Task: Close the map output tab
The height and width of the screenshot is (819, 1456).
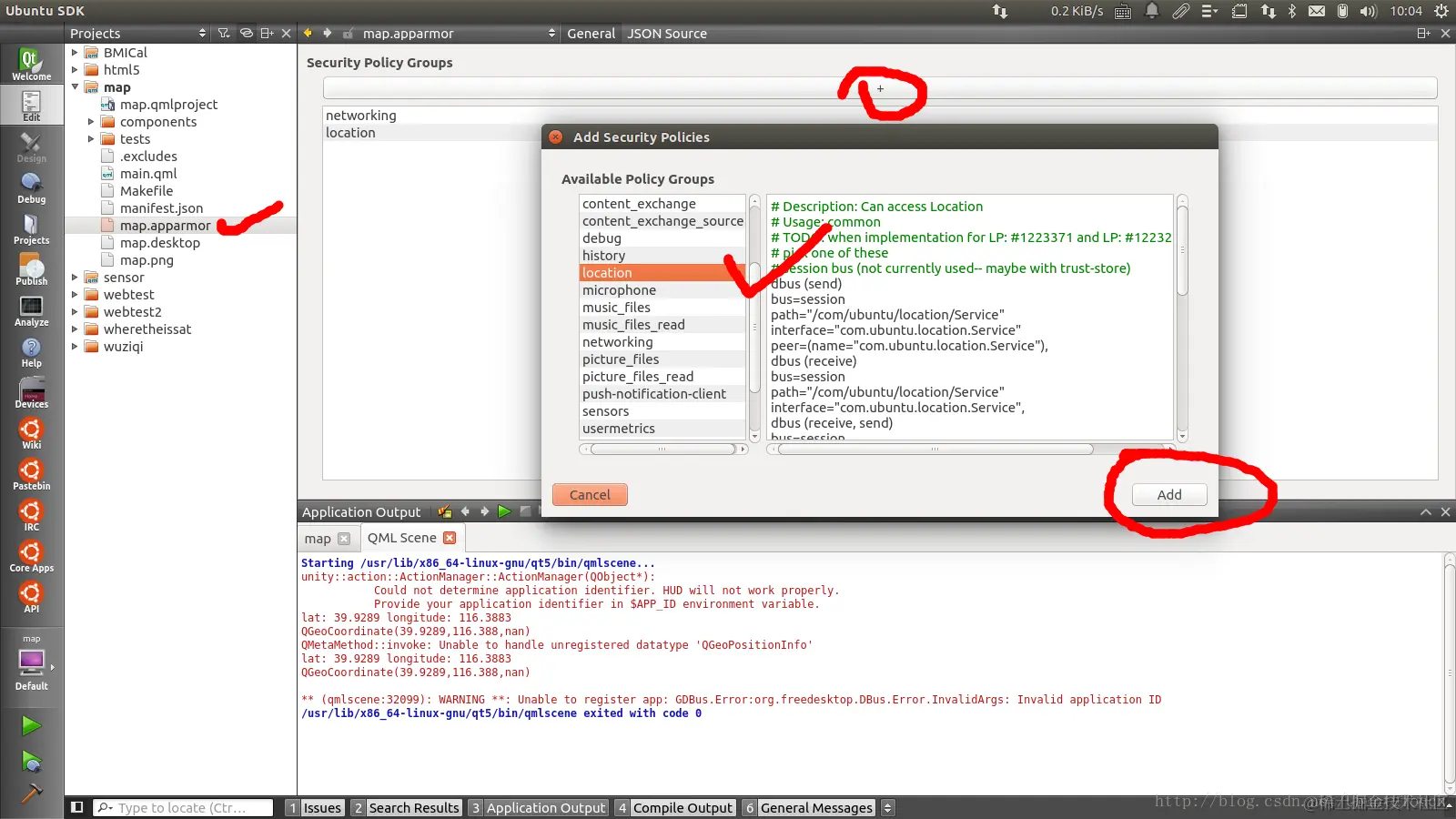Action: [x=344, y=539]
